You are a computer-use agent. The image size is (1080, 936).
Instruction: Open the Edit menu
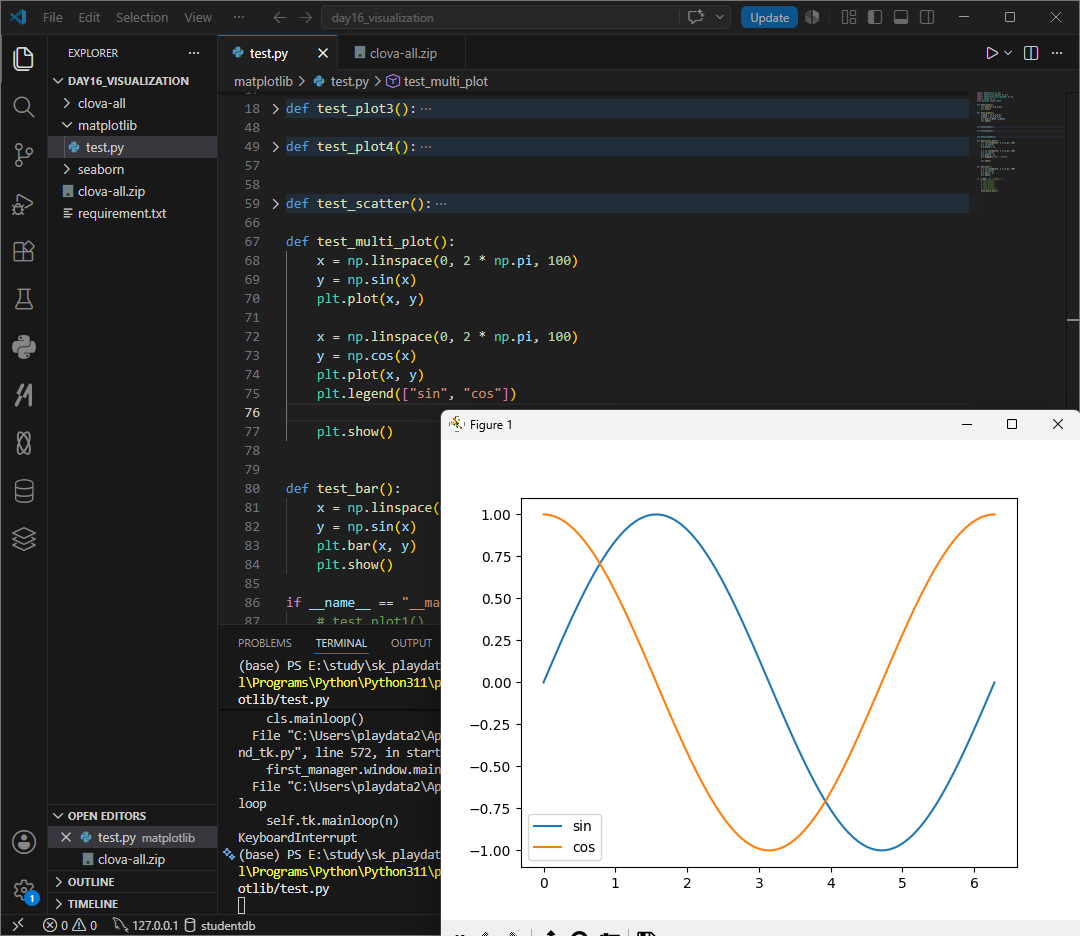[89, 17]
